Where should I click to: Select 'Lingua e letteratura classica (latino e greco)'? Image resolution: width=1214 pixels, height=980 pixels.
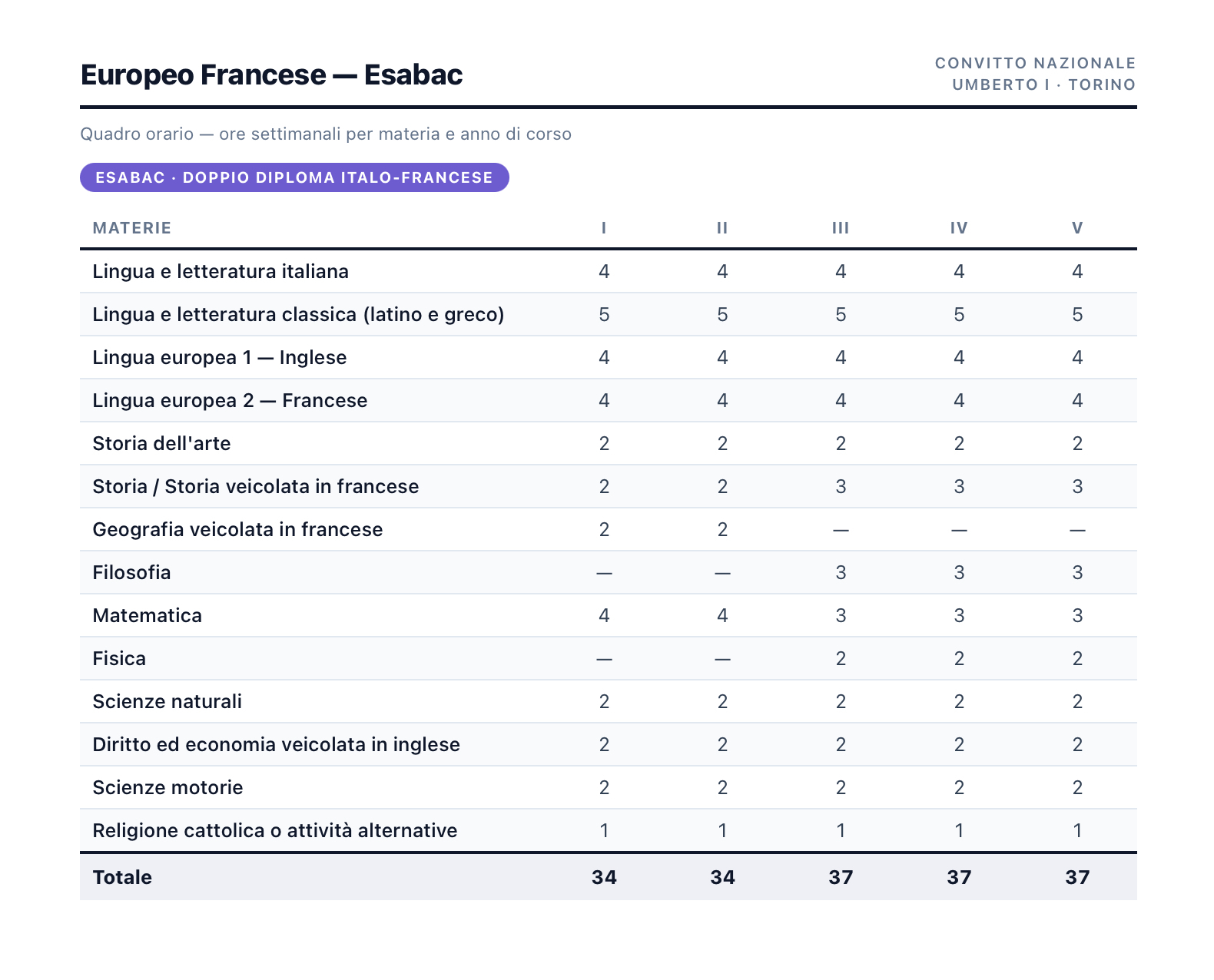coord(298,314)
